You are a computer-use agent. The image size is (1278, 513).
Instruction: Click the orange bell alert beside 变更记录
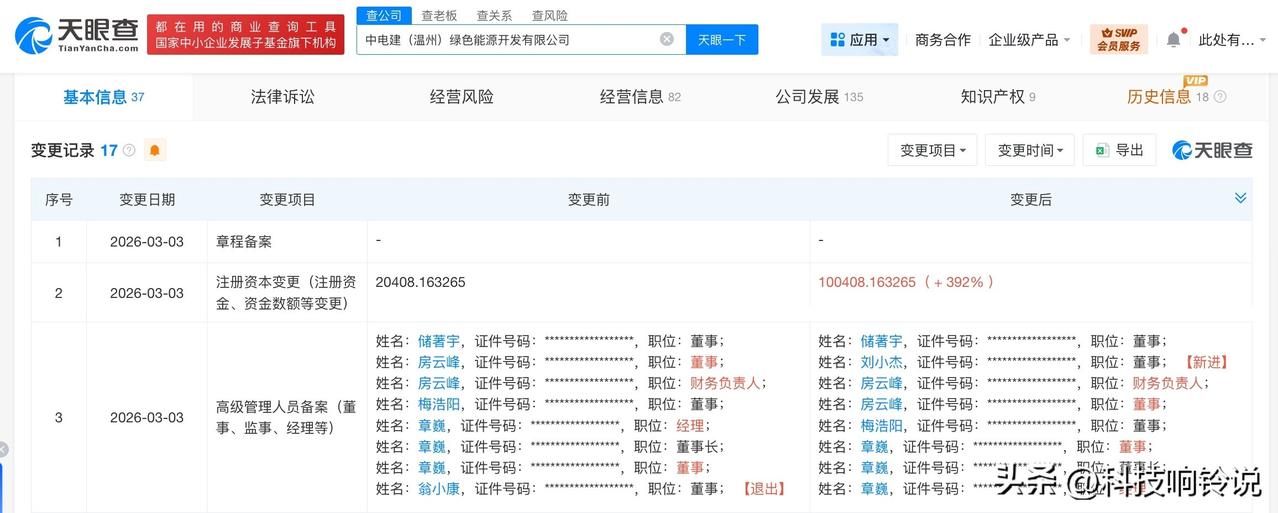155,150
